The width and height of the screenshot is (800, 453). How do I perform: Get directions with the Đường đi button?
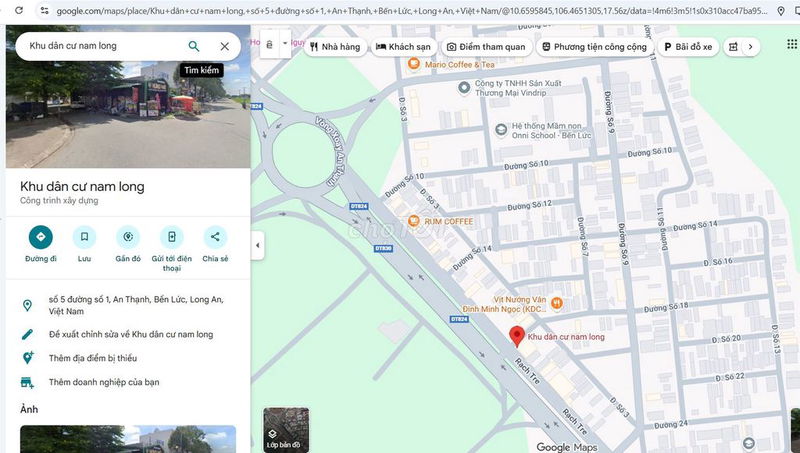(x=40, y=237)
